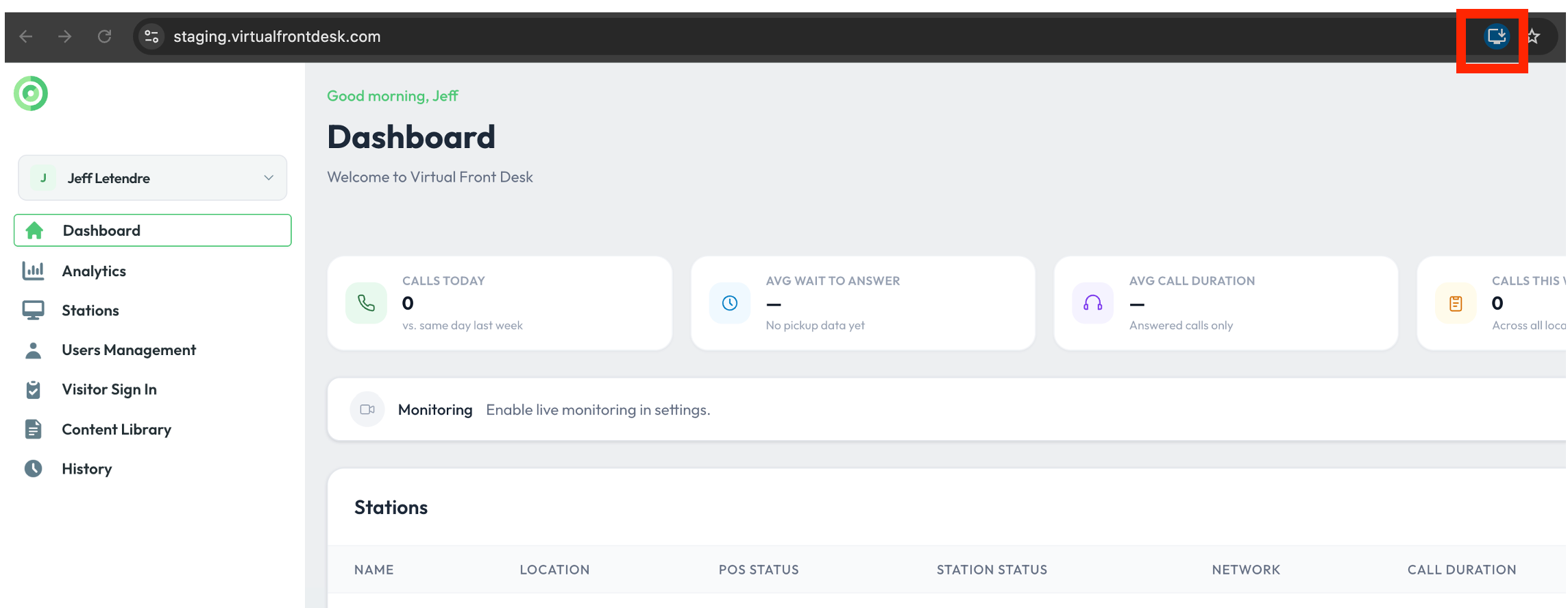Click the browser back arrow
The image size is (1568, 608).
click(26, 36)
